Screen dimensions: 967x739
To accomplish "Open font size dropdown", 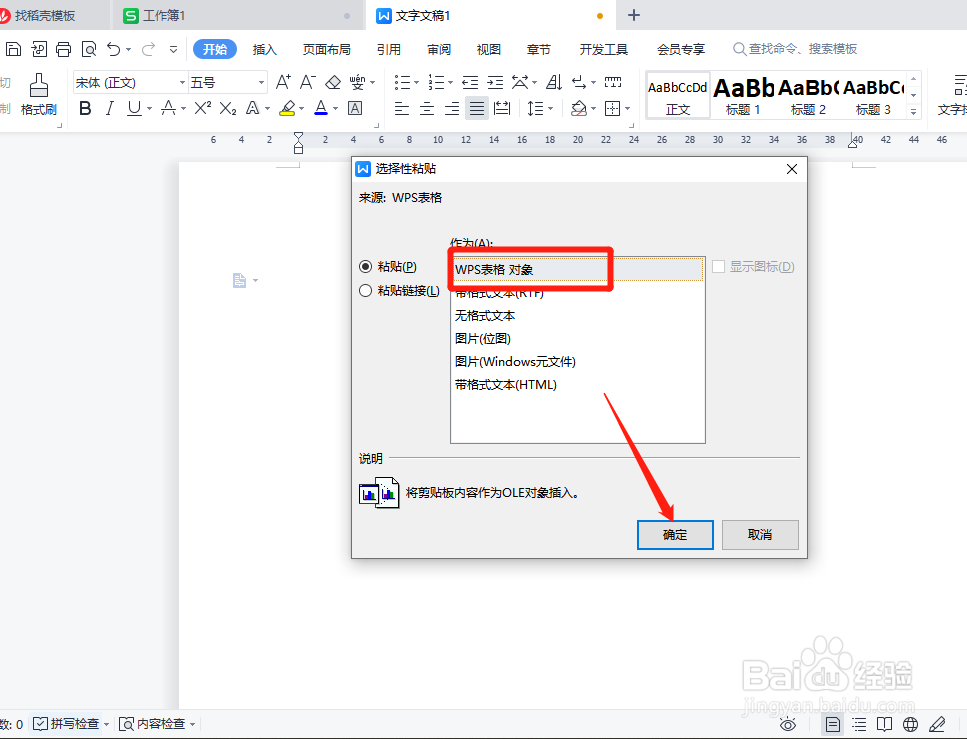I will point(261,82).
